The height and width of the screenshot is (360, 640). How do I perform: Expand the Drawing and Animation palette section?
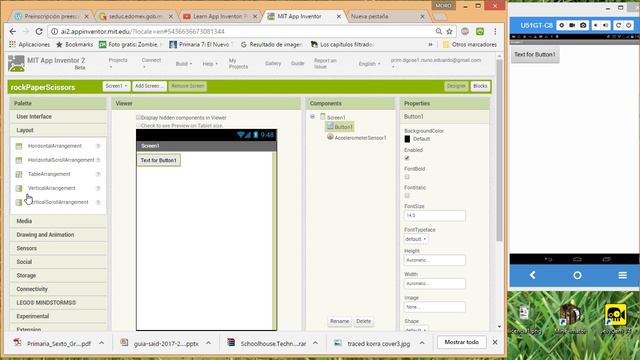click(x=58, y=235)
